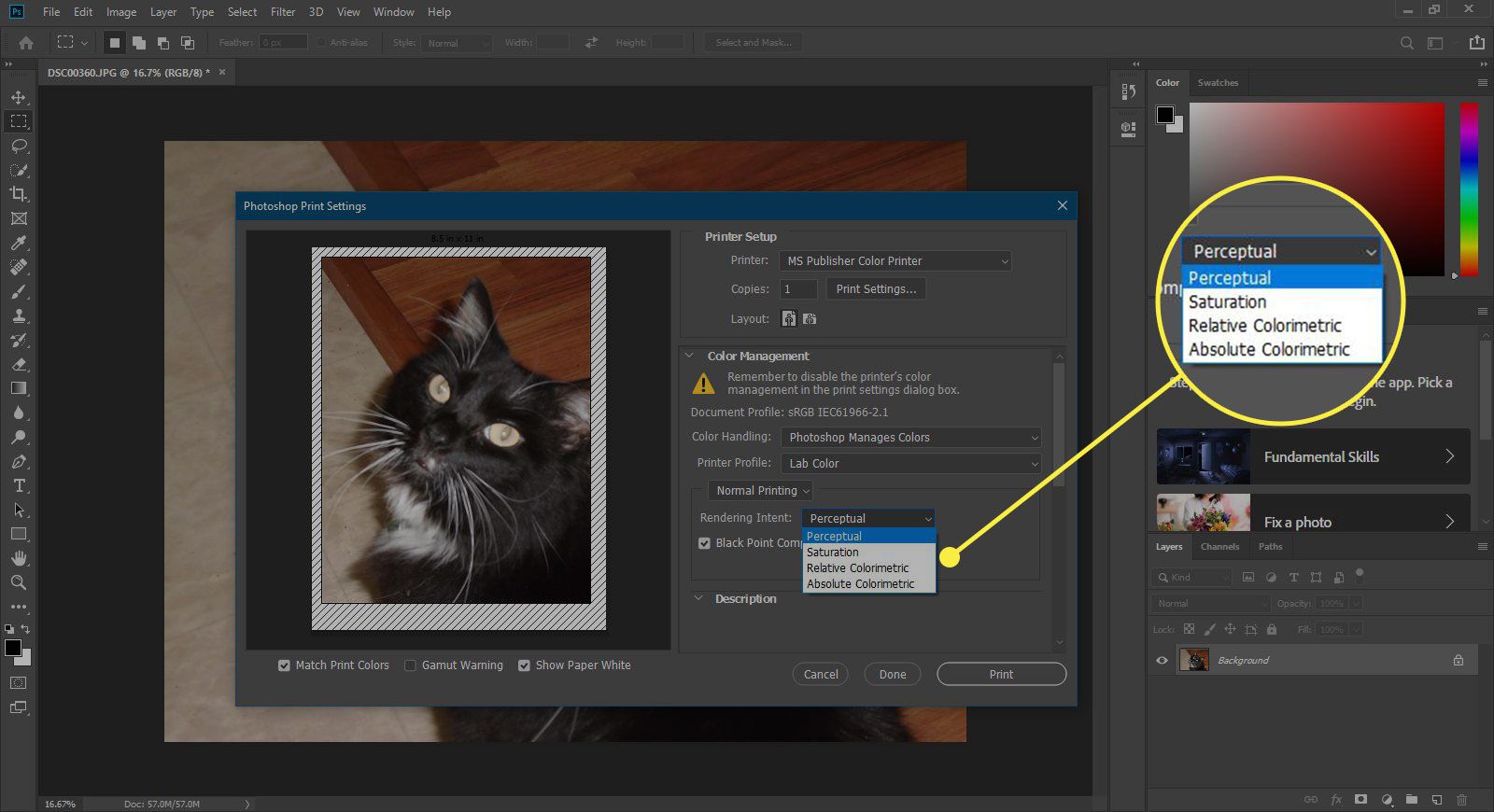The height and width of the screenshot is (812, 1494).
Task: Hide the Background layer visibility eye
Action: tap(1162, 661)
